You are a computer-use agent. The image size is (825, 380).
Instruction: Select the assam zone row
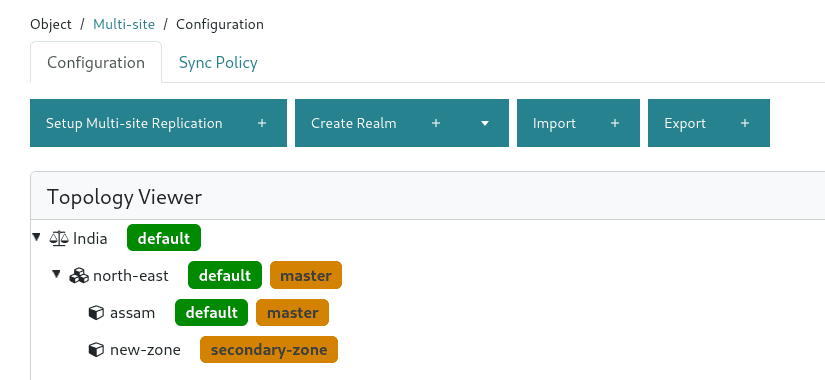pos(133,313)
